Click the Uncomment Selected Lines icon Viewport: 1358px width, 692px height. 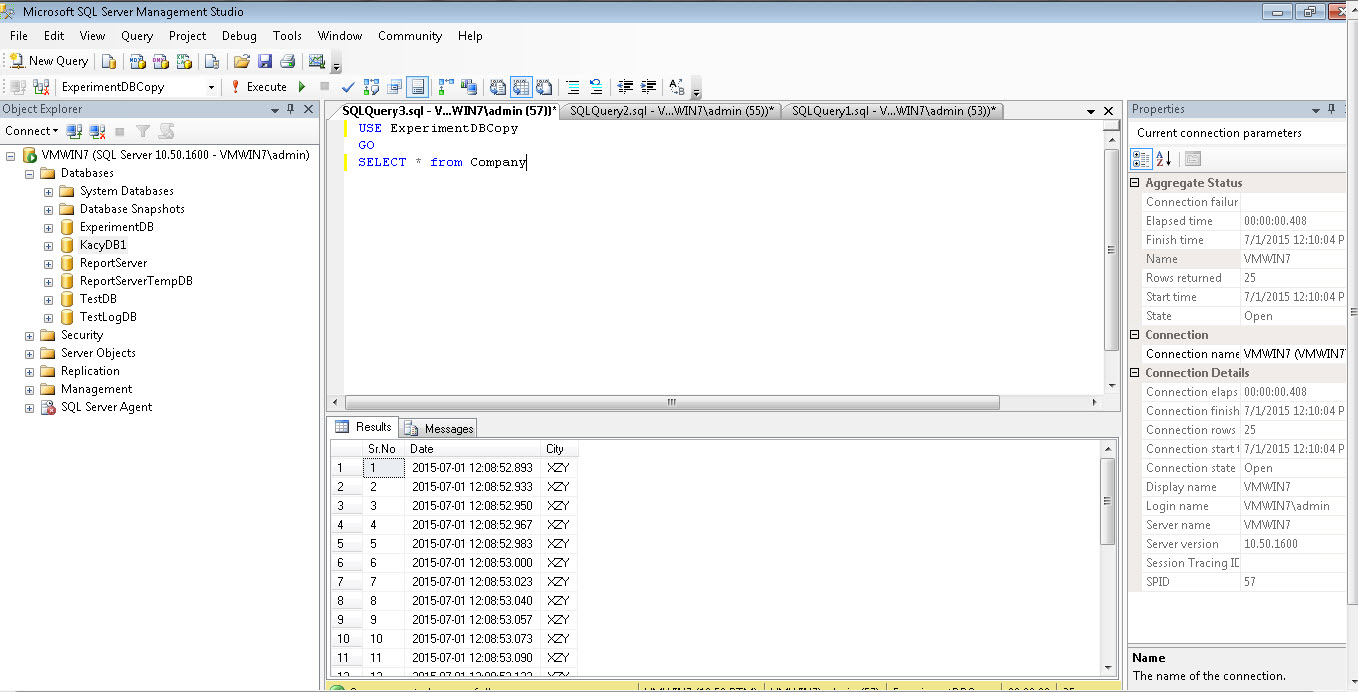[x=595, y=87]
